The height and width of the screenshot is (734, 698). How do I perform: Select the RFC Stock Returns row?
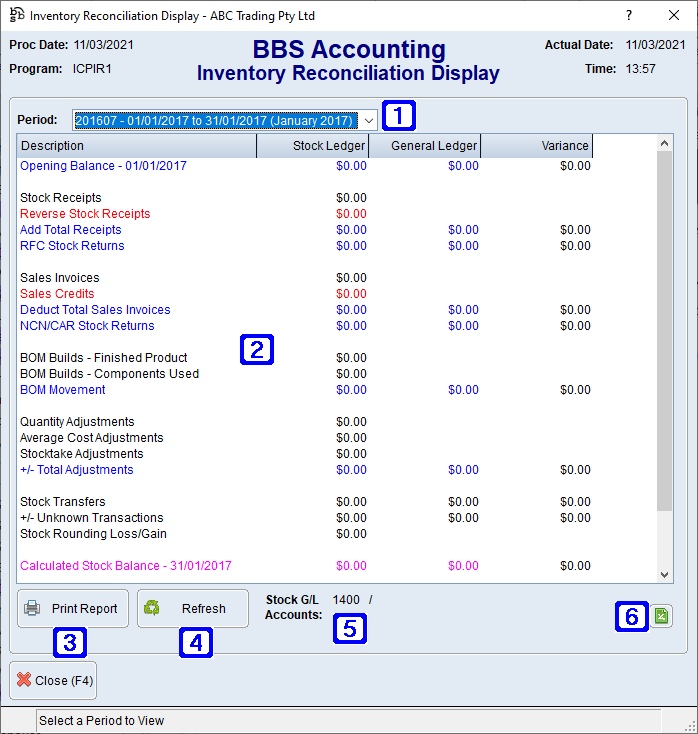point(305,246)
